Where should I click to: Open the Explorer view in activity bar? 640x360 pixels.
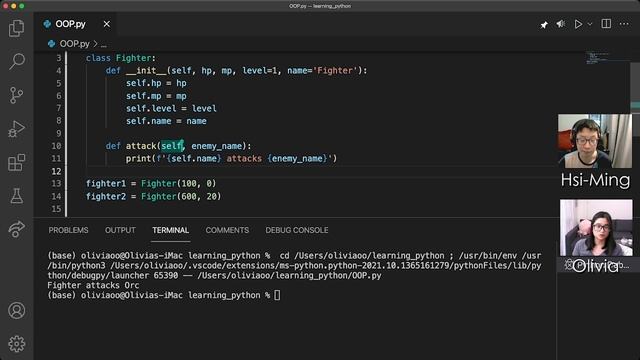[16, 28]
